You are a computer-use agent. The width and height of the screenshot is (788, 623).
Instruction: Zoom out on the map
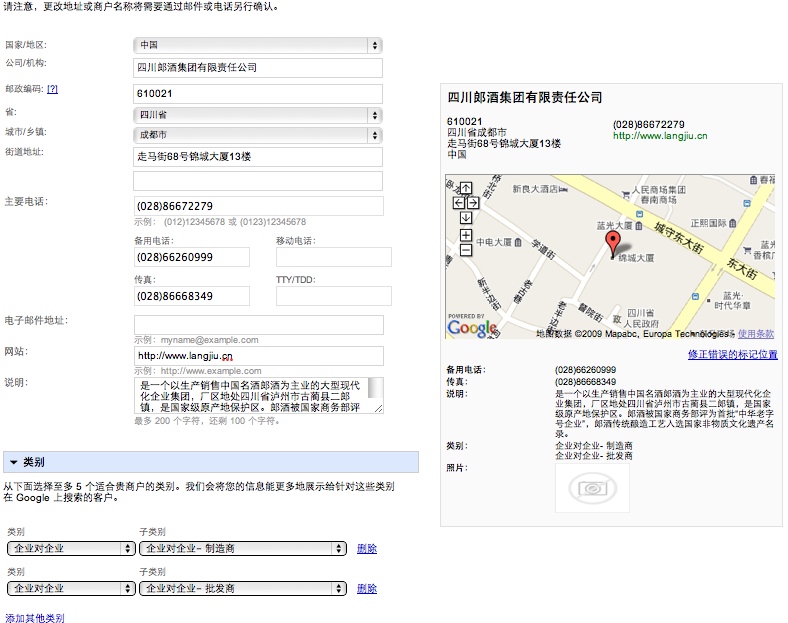coord(466,250)
